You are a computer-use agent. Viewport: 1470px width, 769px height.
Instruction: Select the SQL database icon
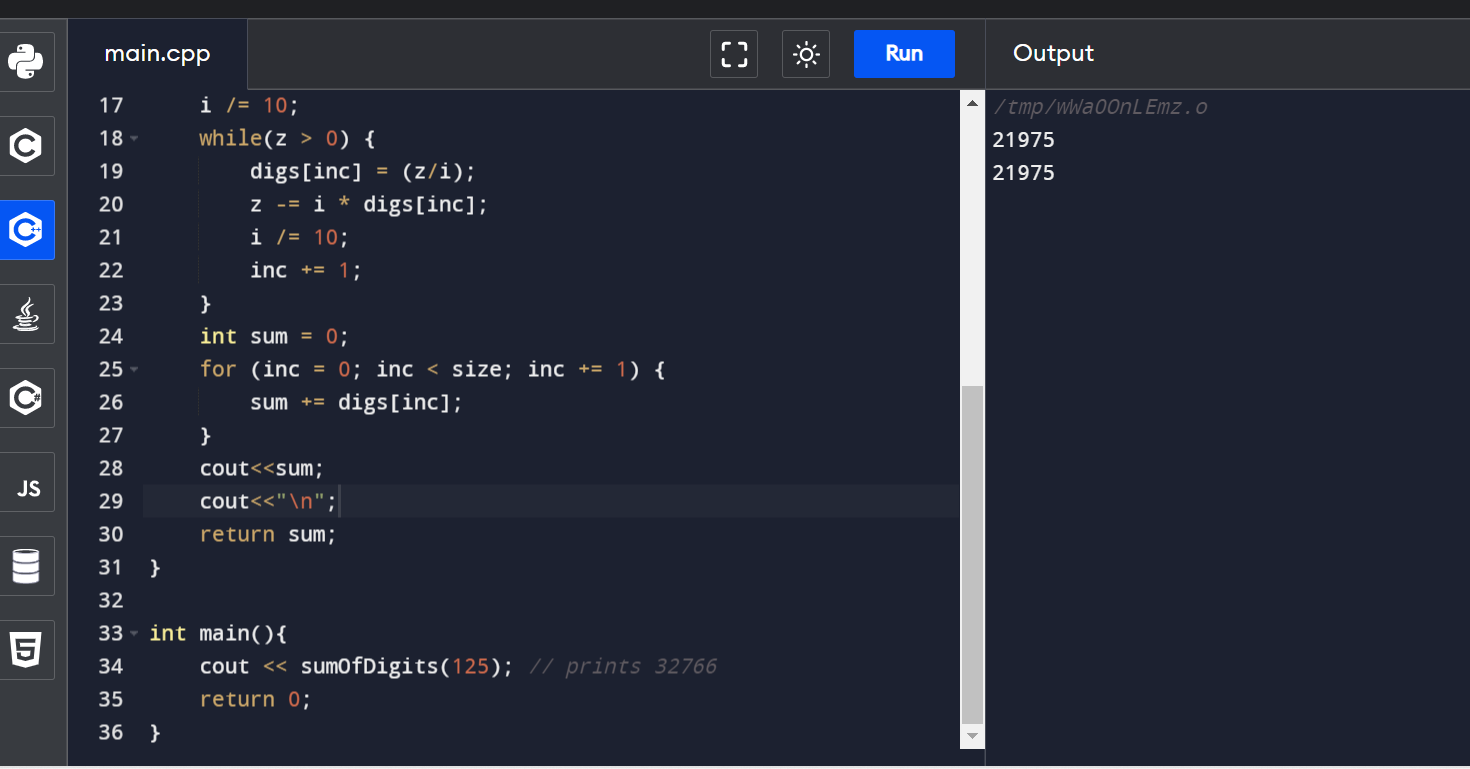click(26, 566)
